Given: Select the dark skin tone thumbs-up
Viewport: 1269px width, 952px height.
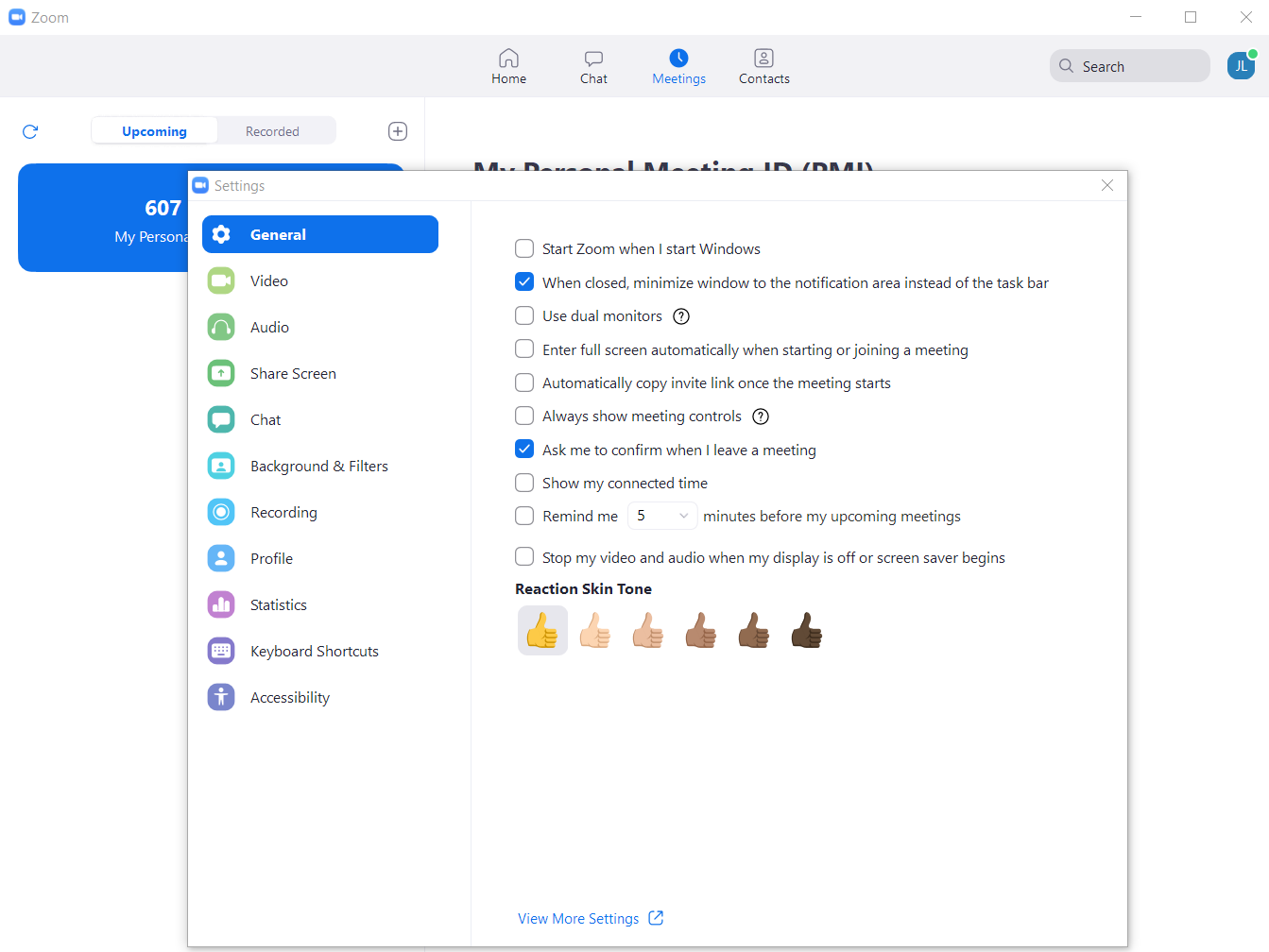Looking at the screenshot, I should [807, 630].
